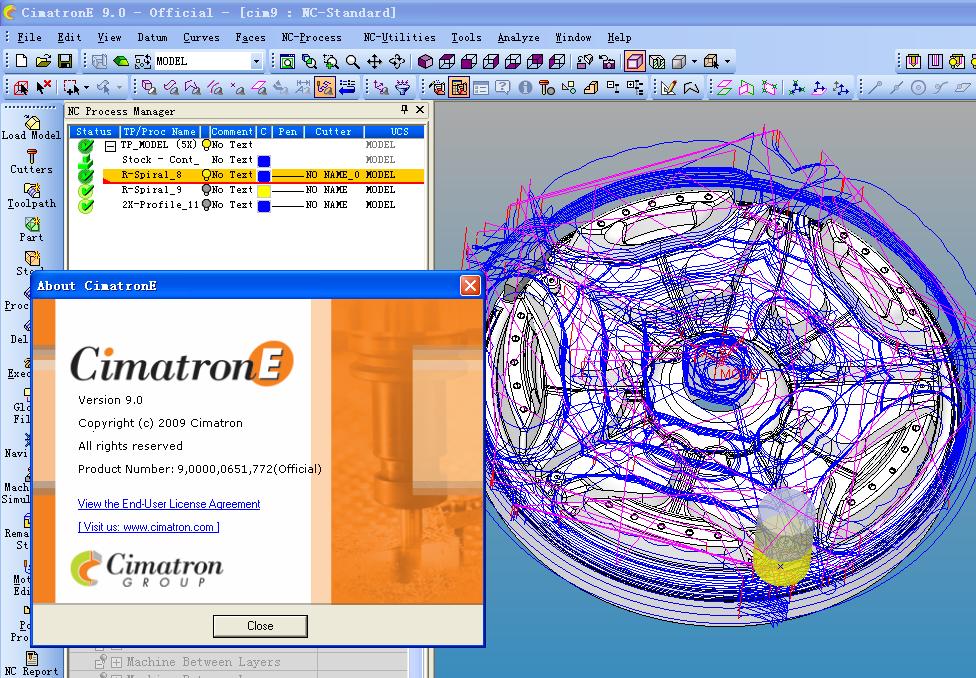
Task: Click the tree structure toolbar icon
Action: (635, 87)
